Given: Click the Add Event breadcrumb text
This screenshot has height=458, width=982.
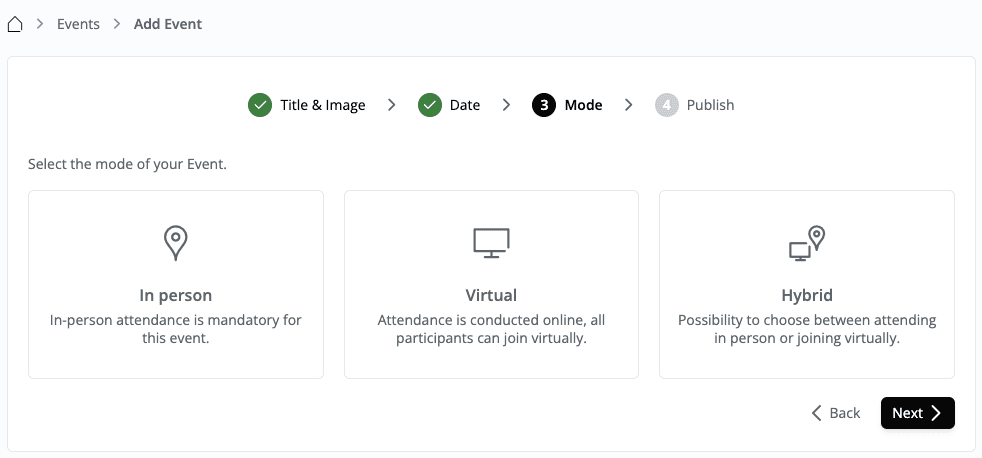Looking at the screenshot, I should (168, 24).
